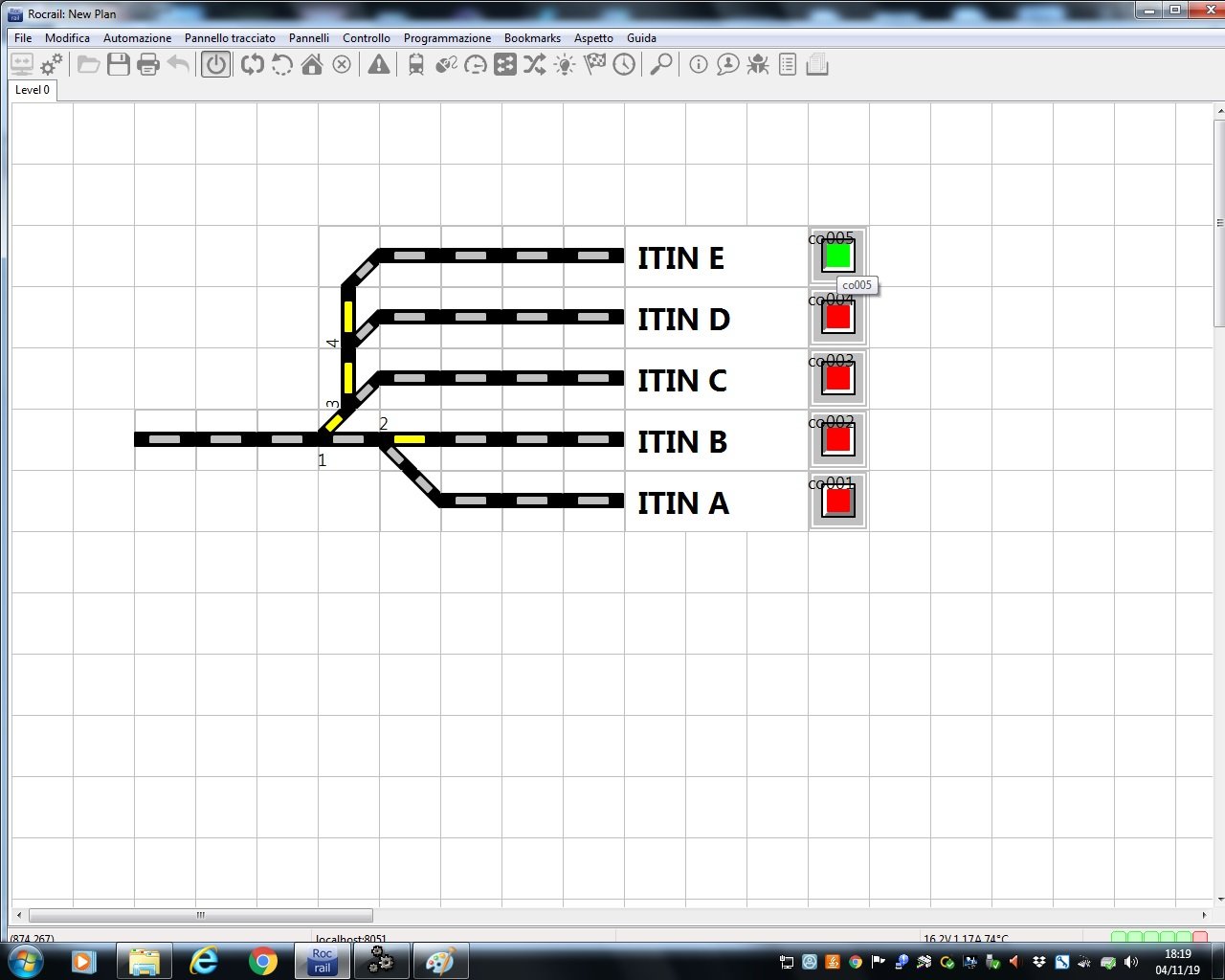
Task: Toggle the green co005 ITIN E button
Action: tap(837, 256)
